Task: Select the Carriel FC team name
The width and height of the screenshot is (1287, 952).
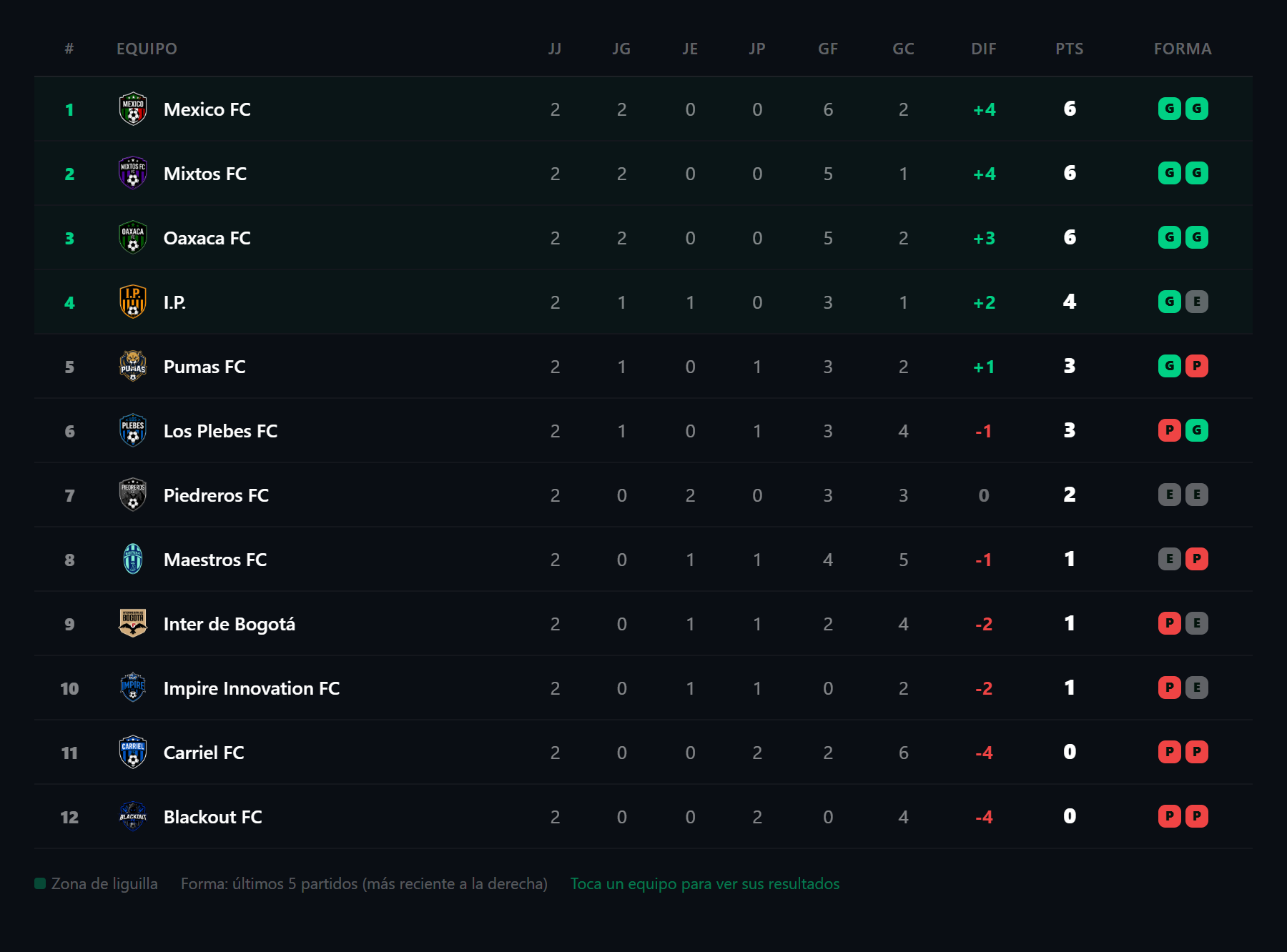Action: pos(204,753)
